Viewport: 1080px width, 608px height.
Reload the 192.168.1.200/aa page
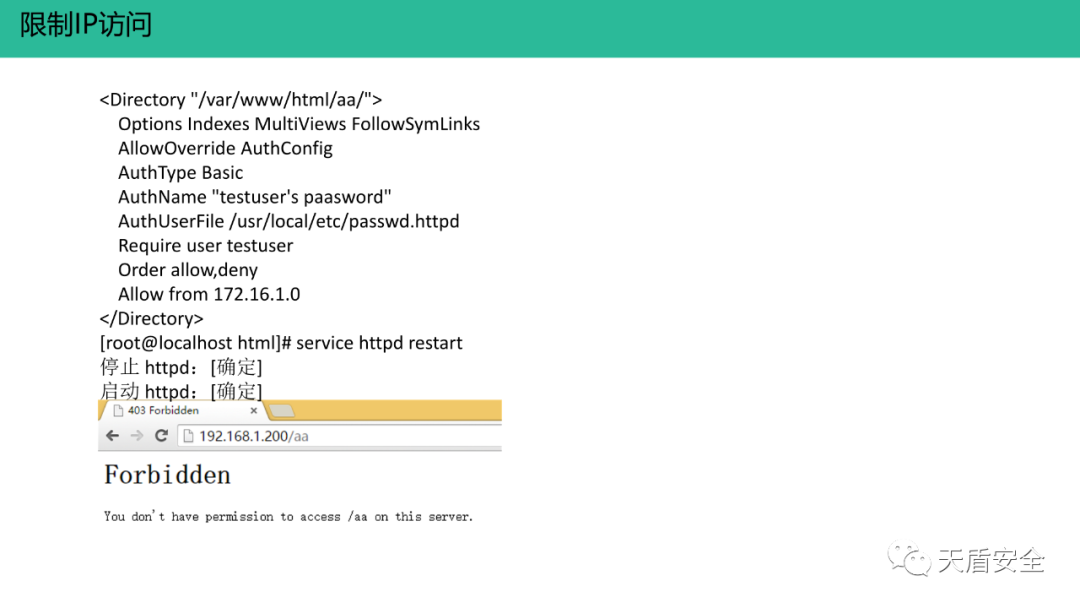161,436
